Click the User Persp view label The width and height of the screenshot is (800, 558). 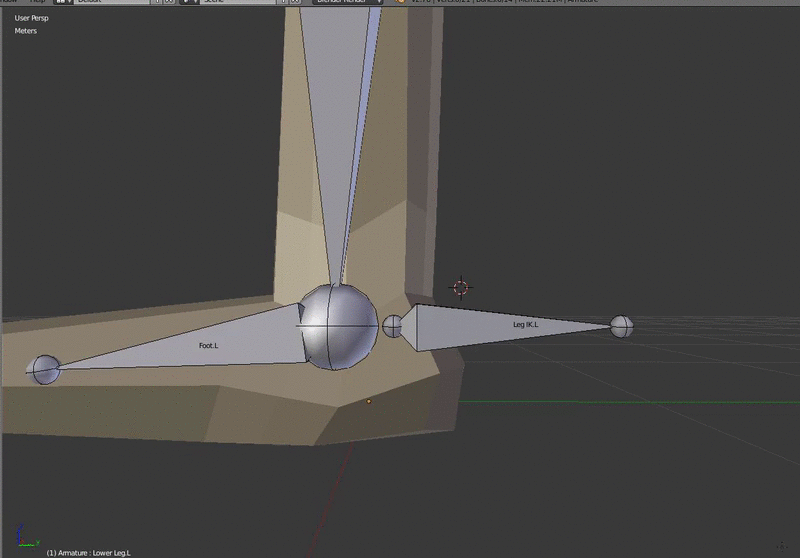pyautogui.click(x=31, y=18)
